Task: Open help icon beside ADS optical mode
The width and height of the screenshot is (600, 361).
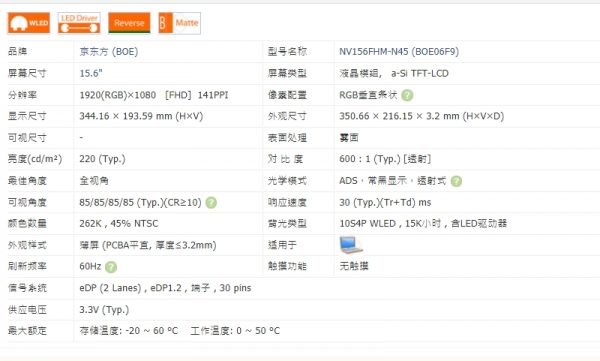Action: (456, 181)
